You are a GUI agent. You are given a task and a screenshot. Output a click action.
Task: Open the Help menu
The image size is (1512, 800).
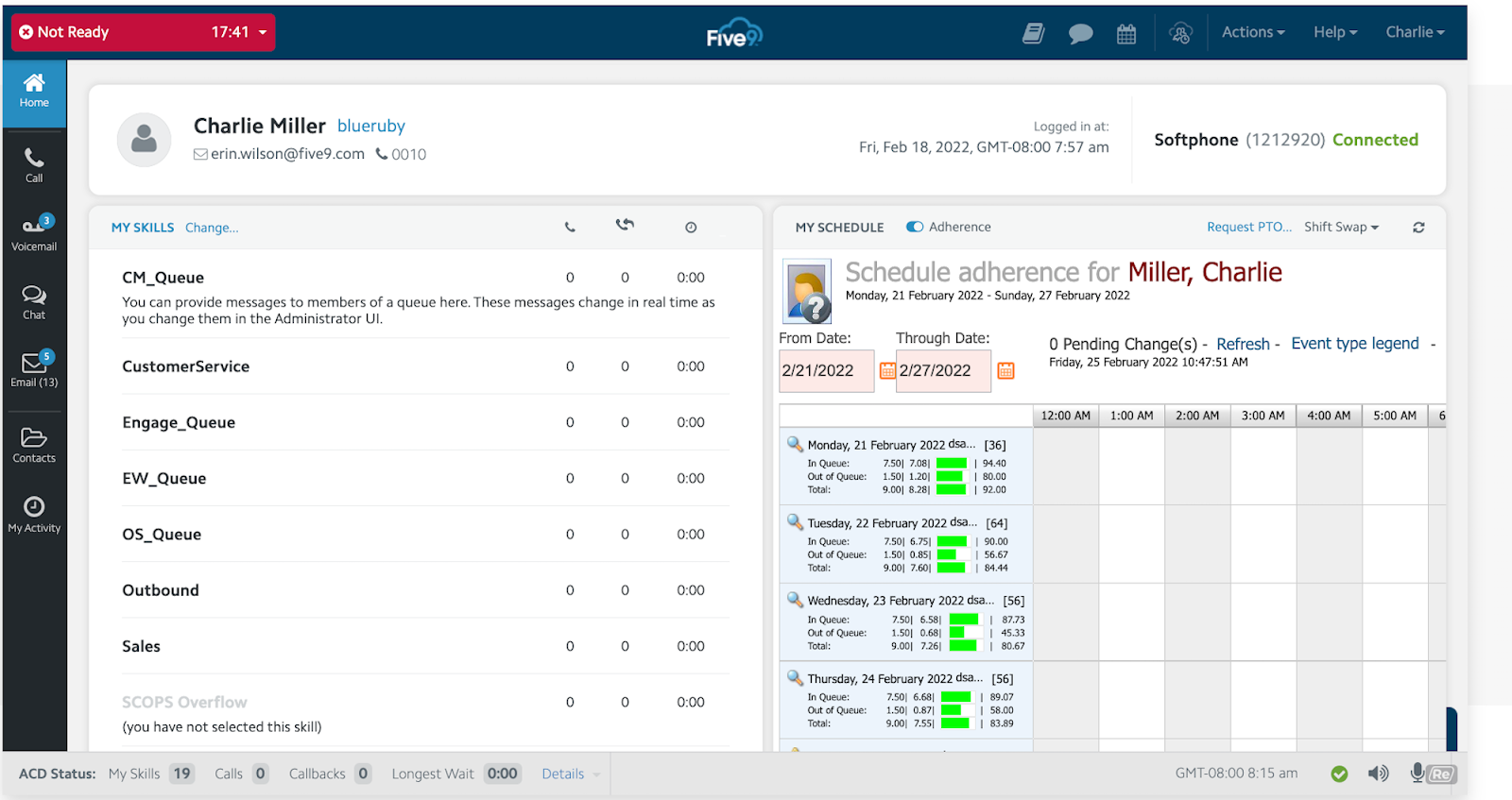(x=1334, y=32)
